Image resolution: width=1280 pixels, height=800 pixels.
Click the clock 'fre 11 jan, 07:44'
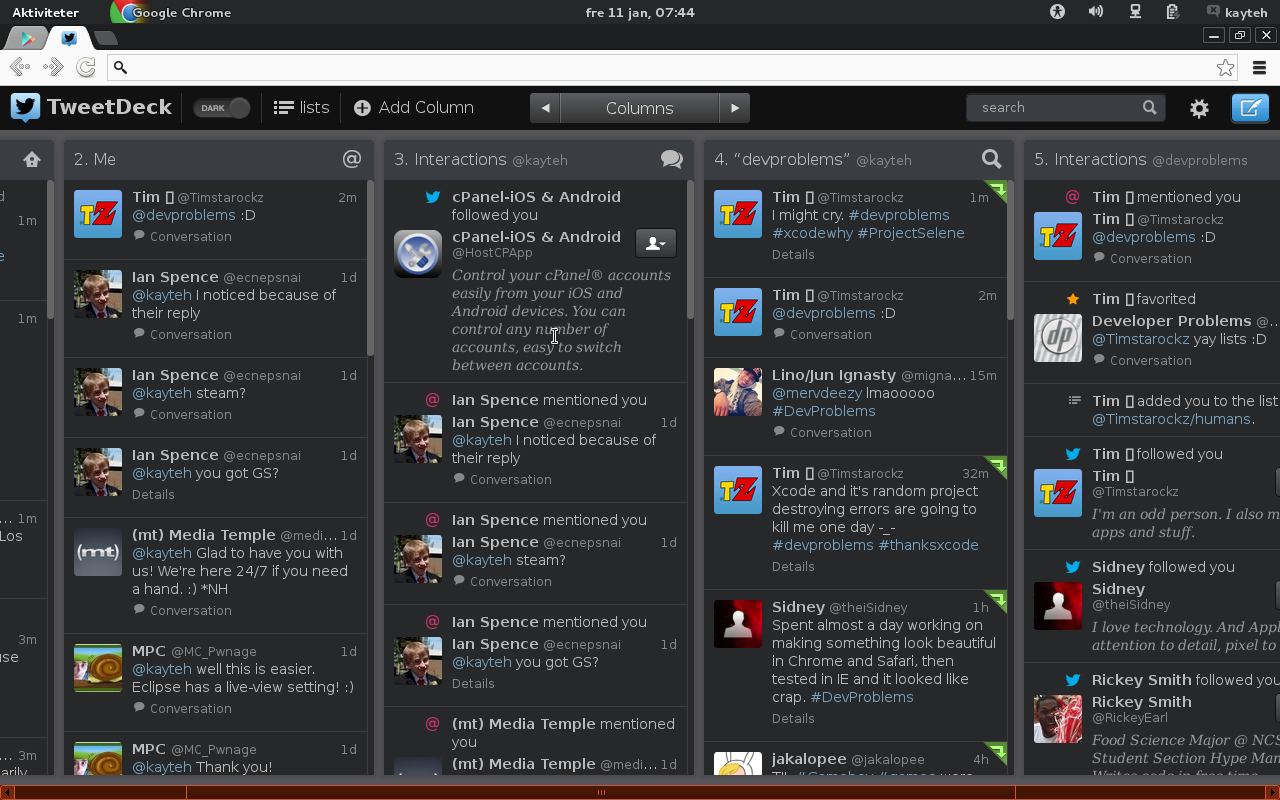click(640, 12)
